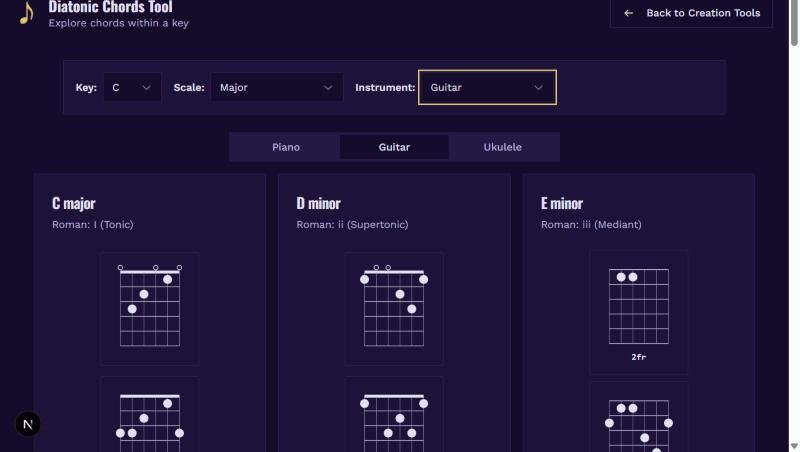Viewport: 800px width, 452px height.
Task: Click the D minor heading
Action: [x=318, y=204]
